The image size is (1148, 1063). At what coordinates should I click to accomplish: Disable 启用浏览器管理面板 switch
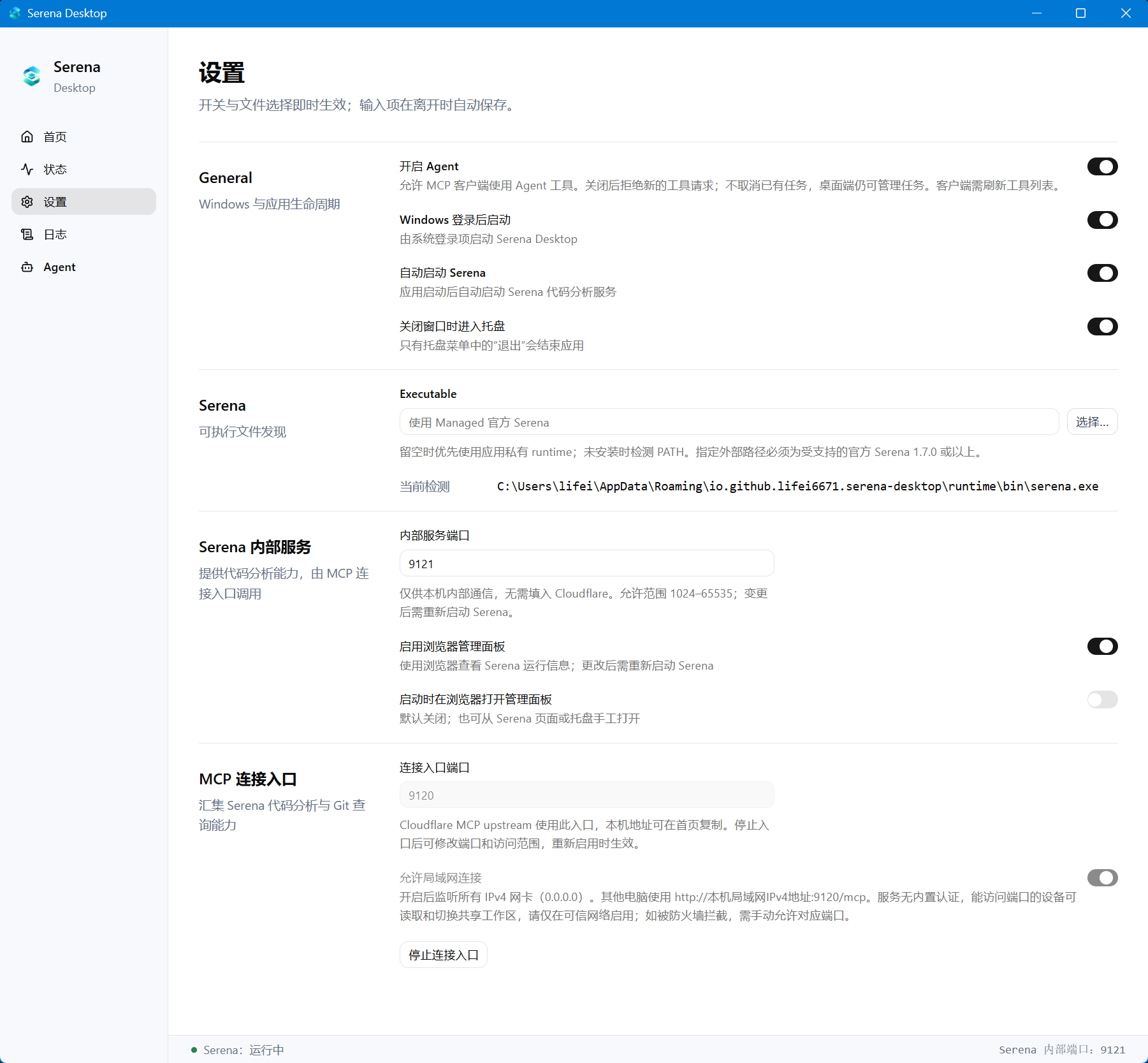click(1102, 647)
